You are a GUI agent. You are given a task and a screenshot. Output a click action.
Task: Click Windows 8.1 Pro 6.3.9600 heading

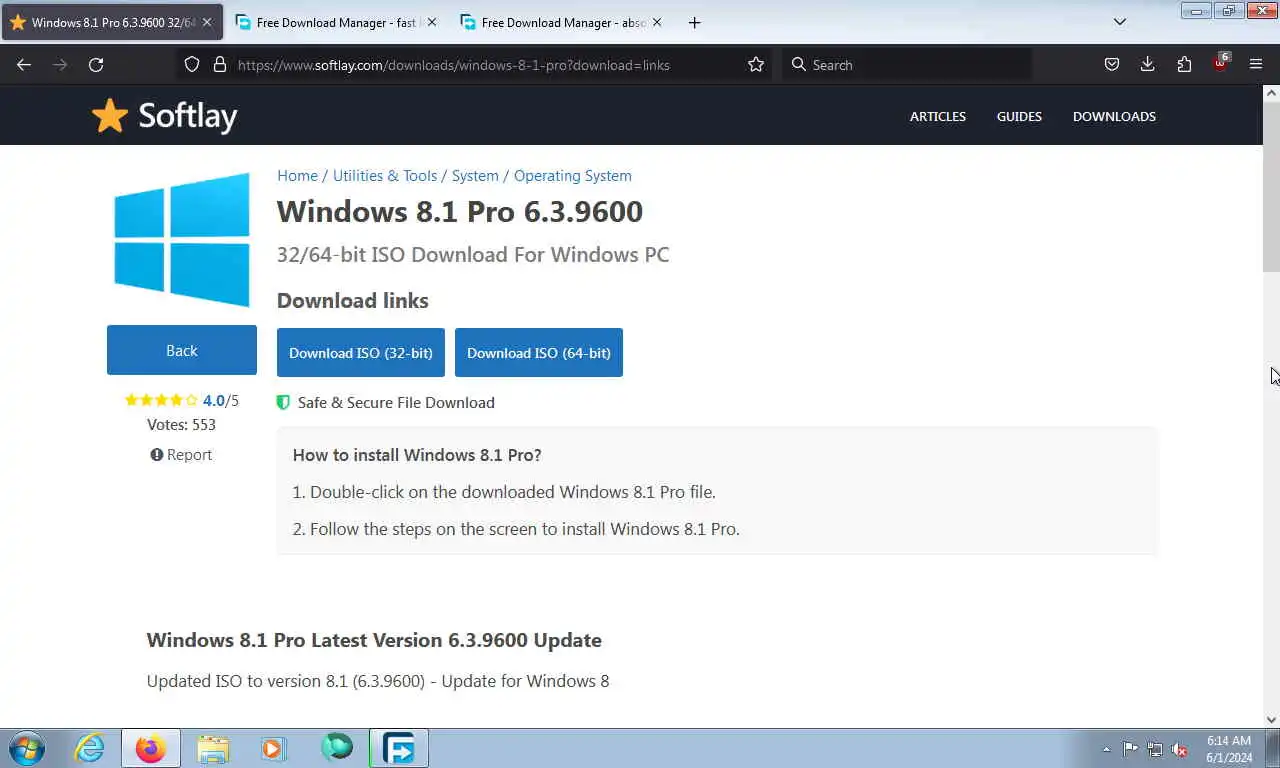(x=460, y=211)
